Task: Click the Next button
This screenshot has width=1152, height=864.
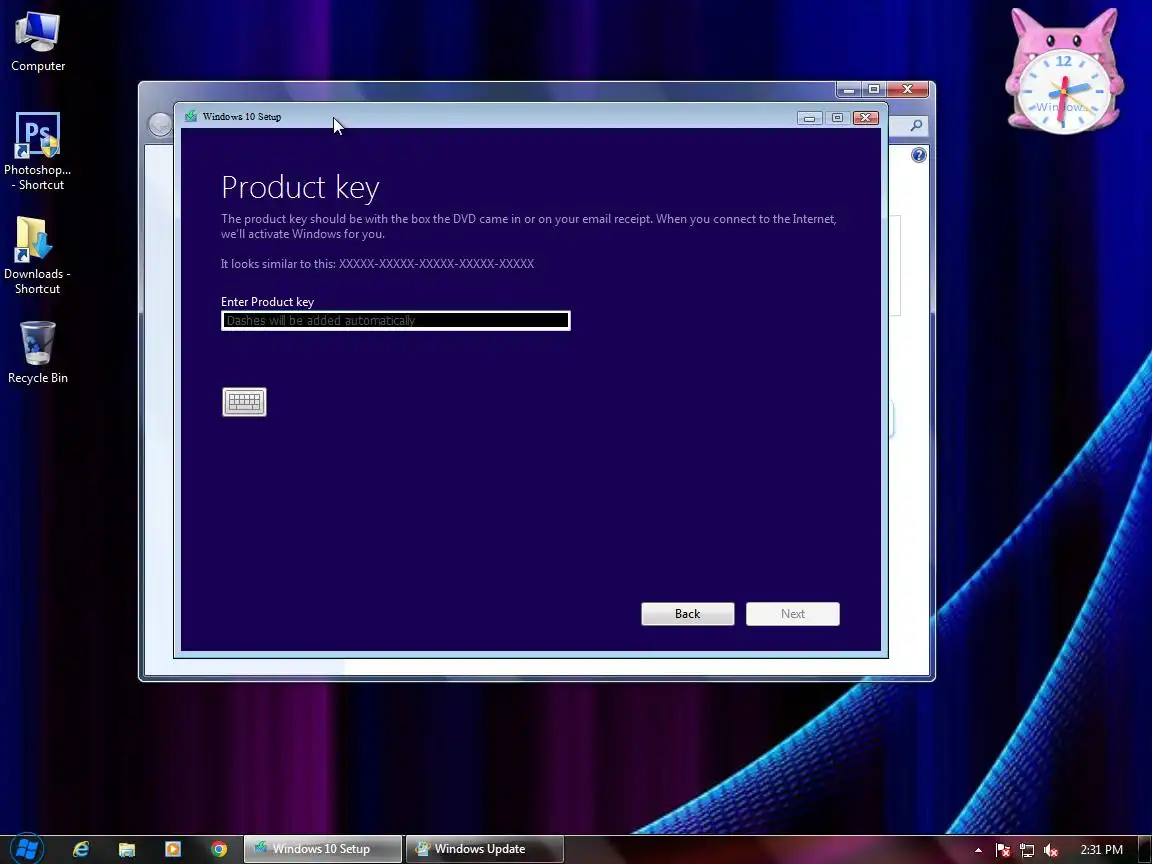Action: click(x=792, y=613)
